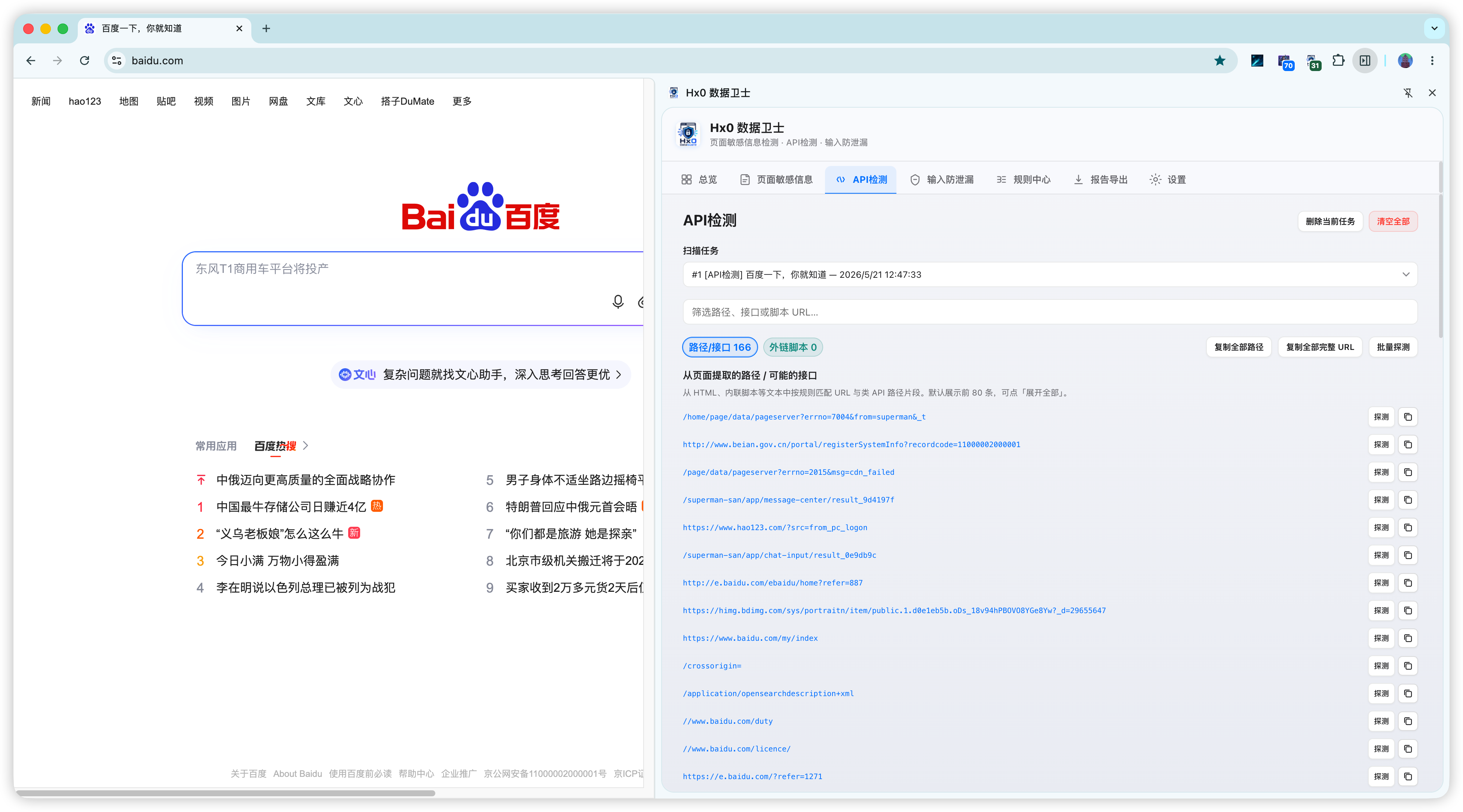The image size is (1463, 812).
Task: Click the extension icon with badge 70
Action: pyautogui.click(x=1285, y=62)
